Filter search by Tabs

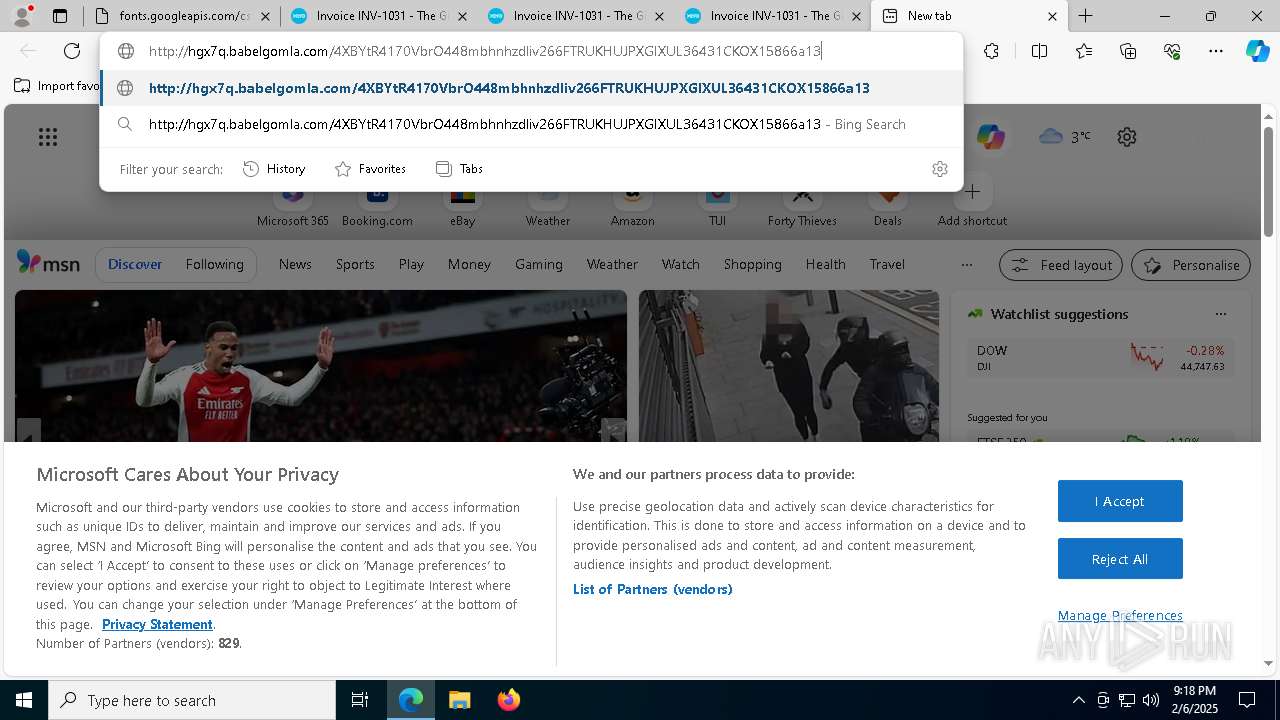[460, 169]
